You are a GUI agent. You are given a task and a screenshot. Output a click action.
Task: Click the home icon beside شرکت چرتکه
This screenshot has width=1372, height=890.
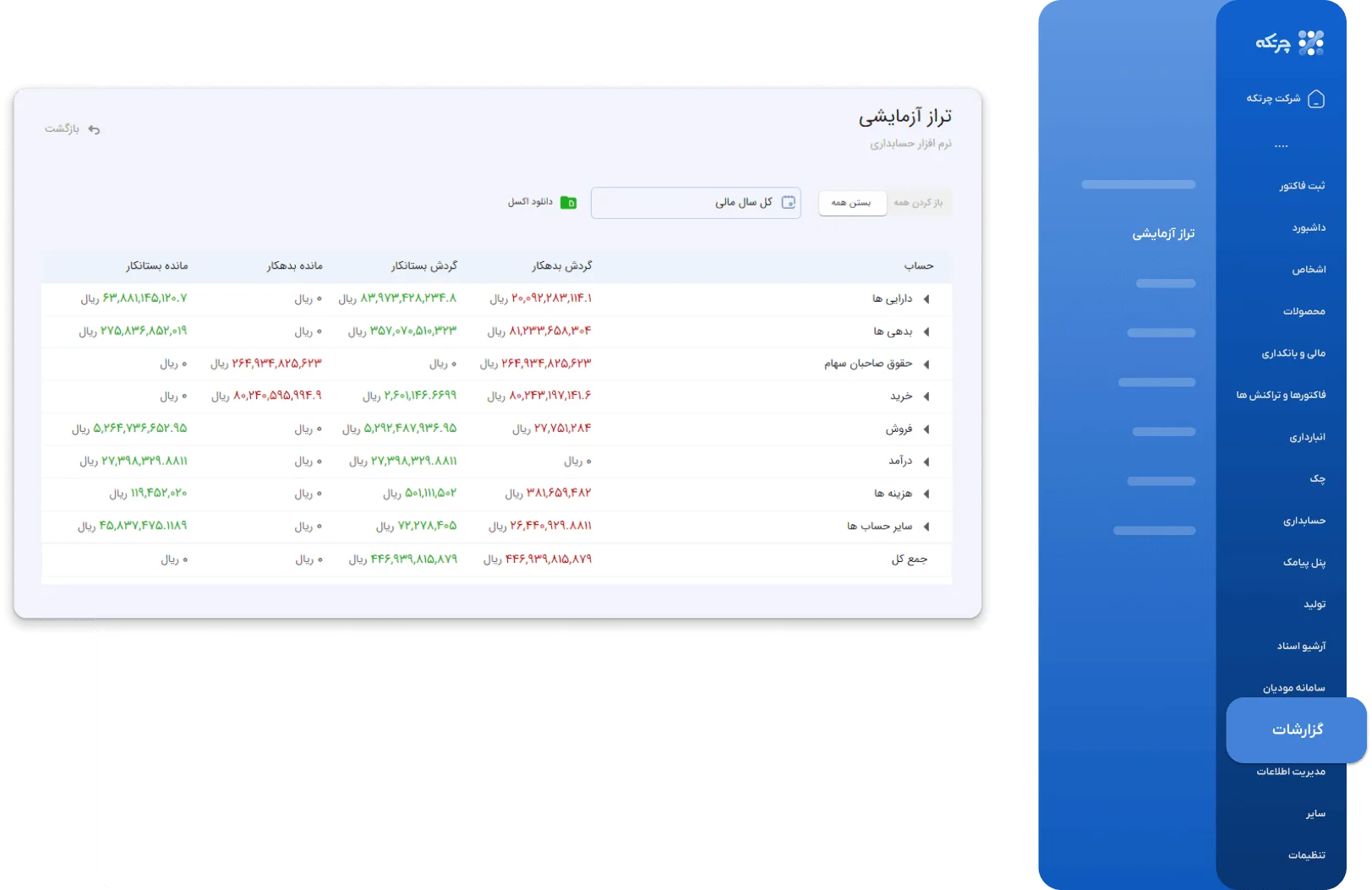(1315, 99)
